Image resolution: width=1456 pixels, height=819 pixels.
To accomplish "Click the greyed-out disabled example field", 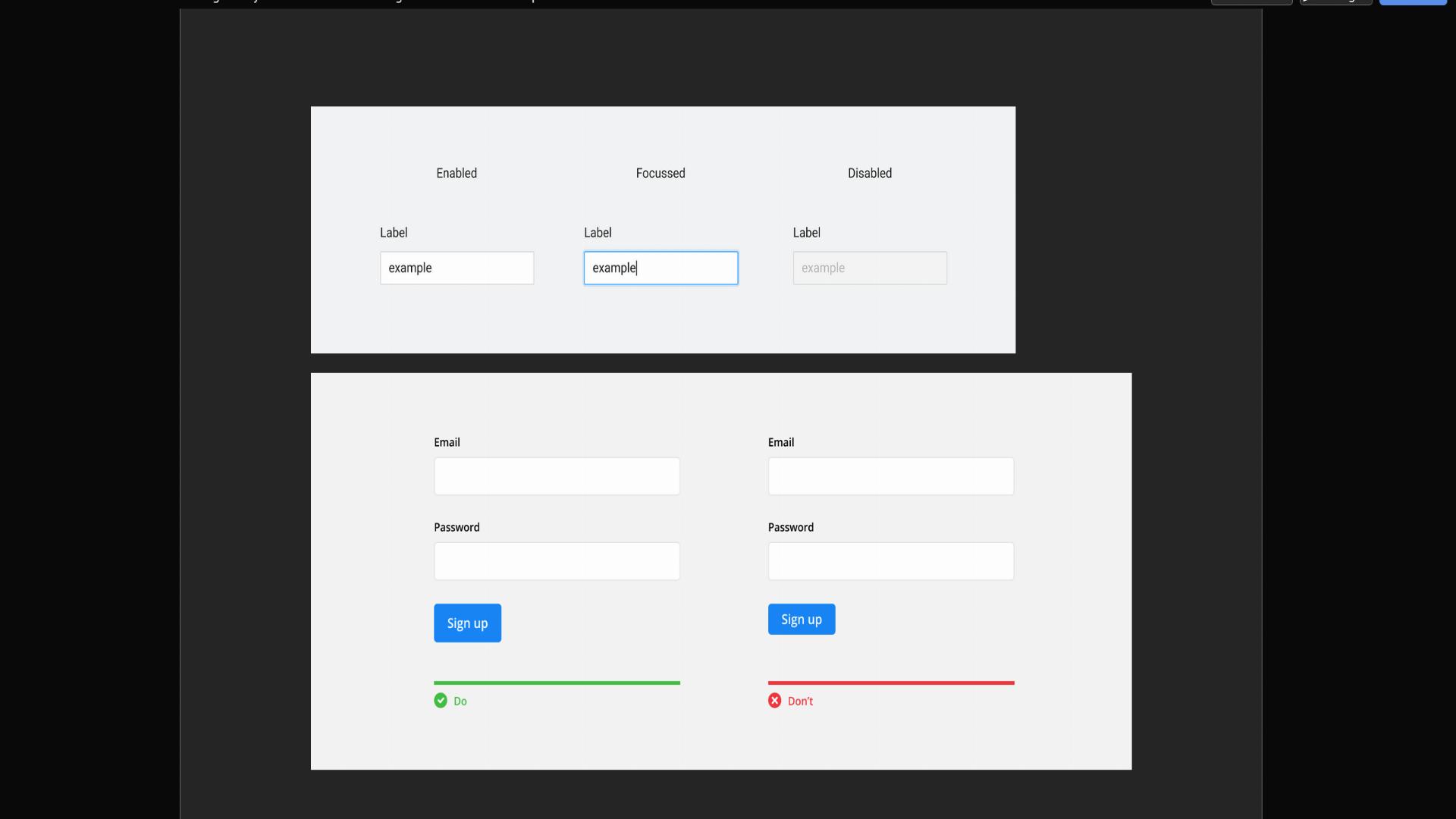I will [870, 268].
